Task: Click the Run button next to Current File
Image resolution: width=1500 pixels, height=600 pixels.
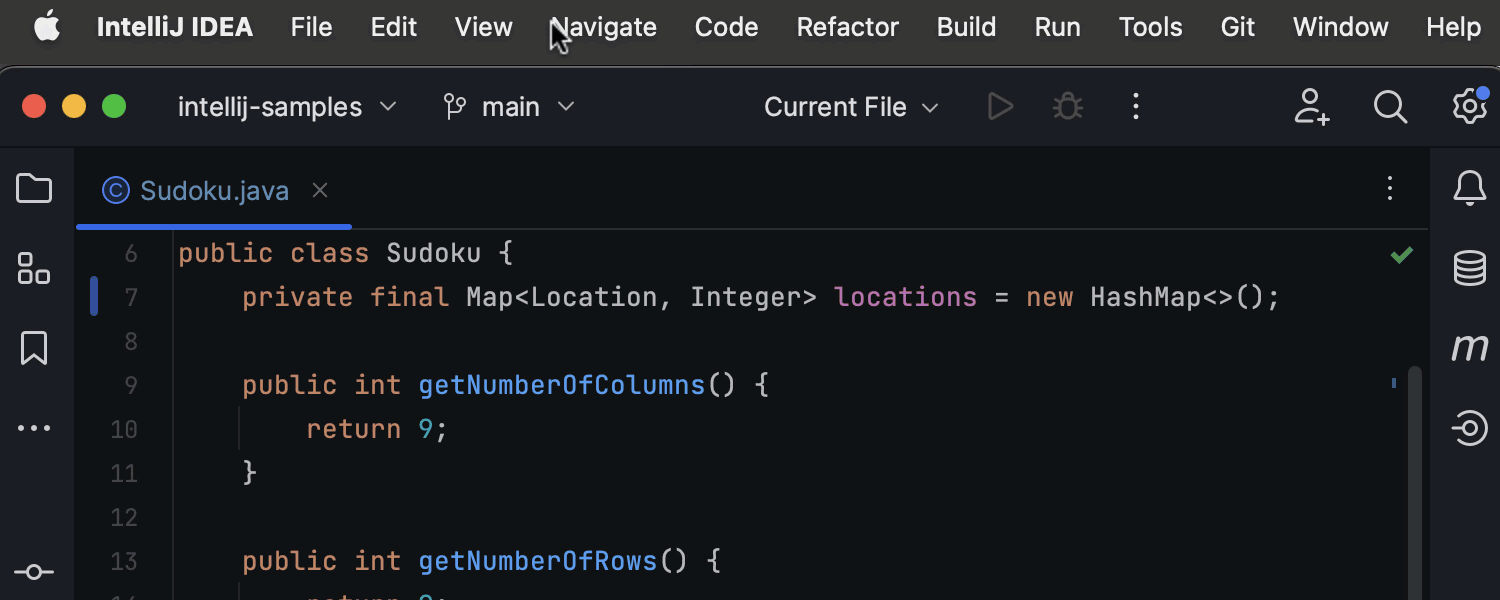Action: click(1000, 107)
